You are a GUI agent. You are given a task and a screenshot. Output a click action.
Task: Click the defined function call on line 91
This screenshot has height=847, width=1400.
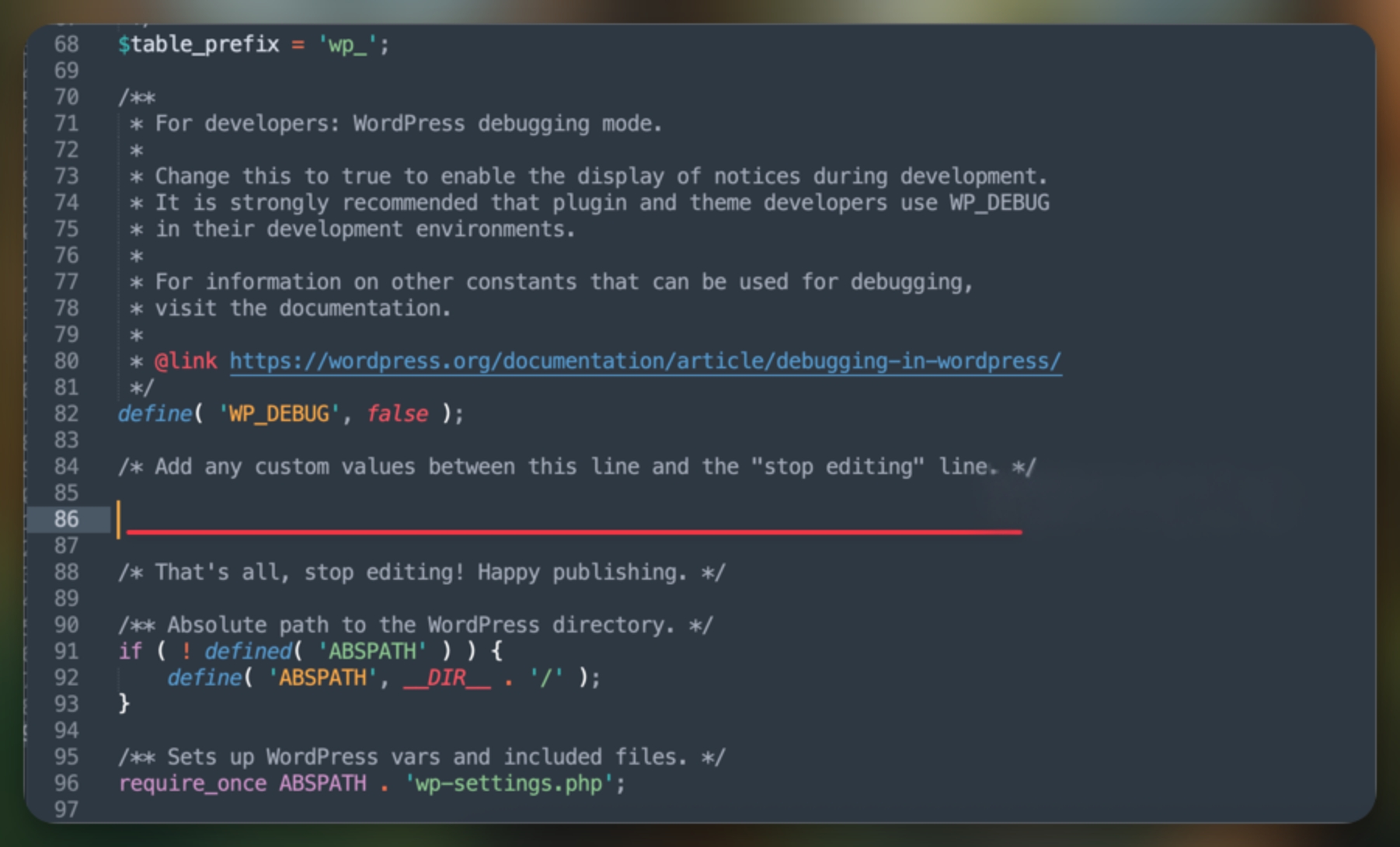click(x=248, y=651)
